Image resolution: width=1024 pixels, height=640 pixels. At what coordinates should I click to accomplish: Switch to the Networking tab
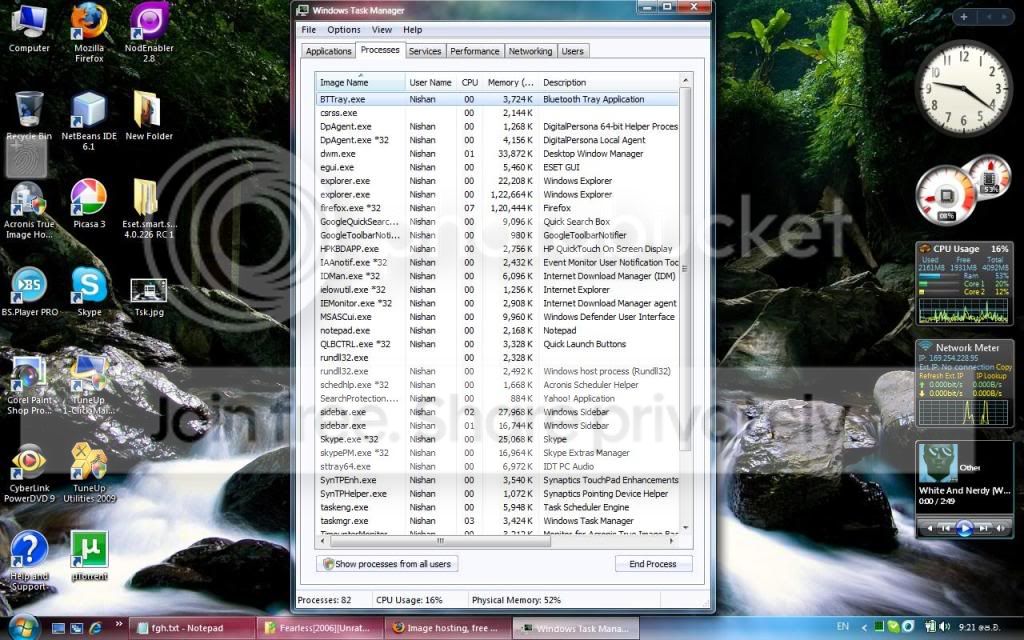point(530,51)
